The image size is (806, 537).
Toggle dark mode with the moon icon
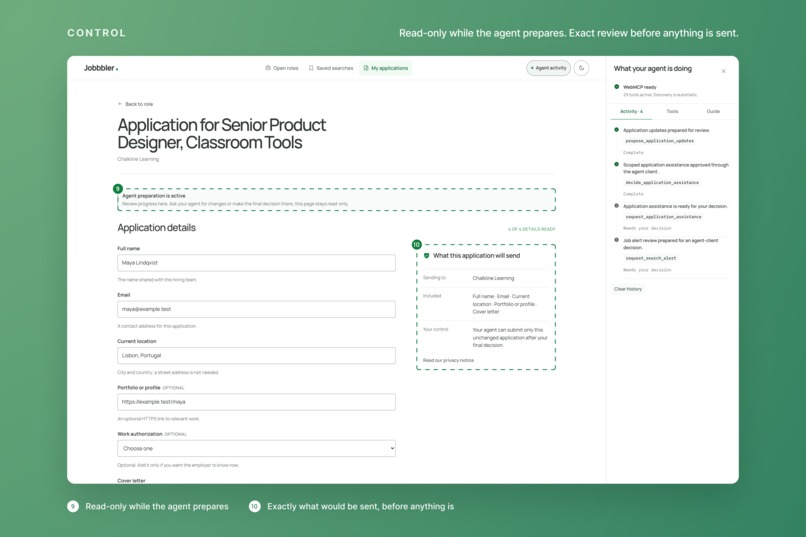[581, 68]
